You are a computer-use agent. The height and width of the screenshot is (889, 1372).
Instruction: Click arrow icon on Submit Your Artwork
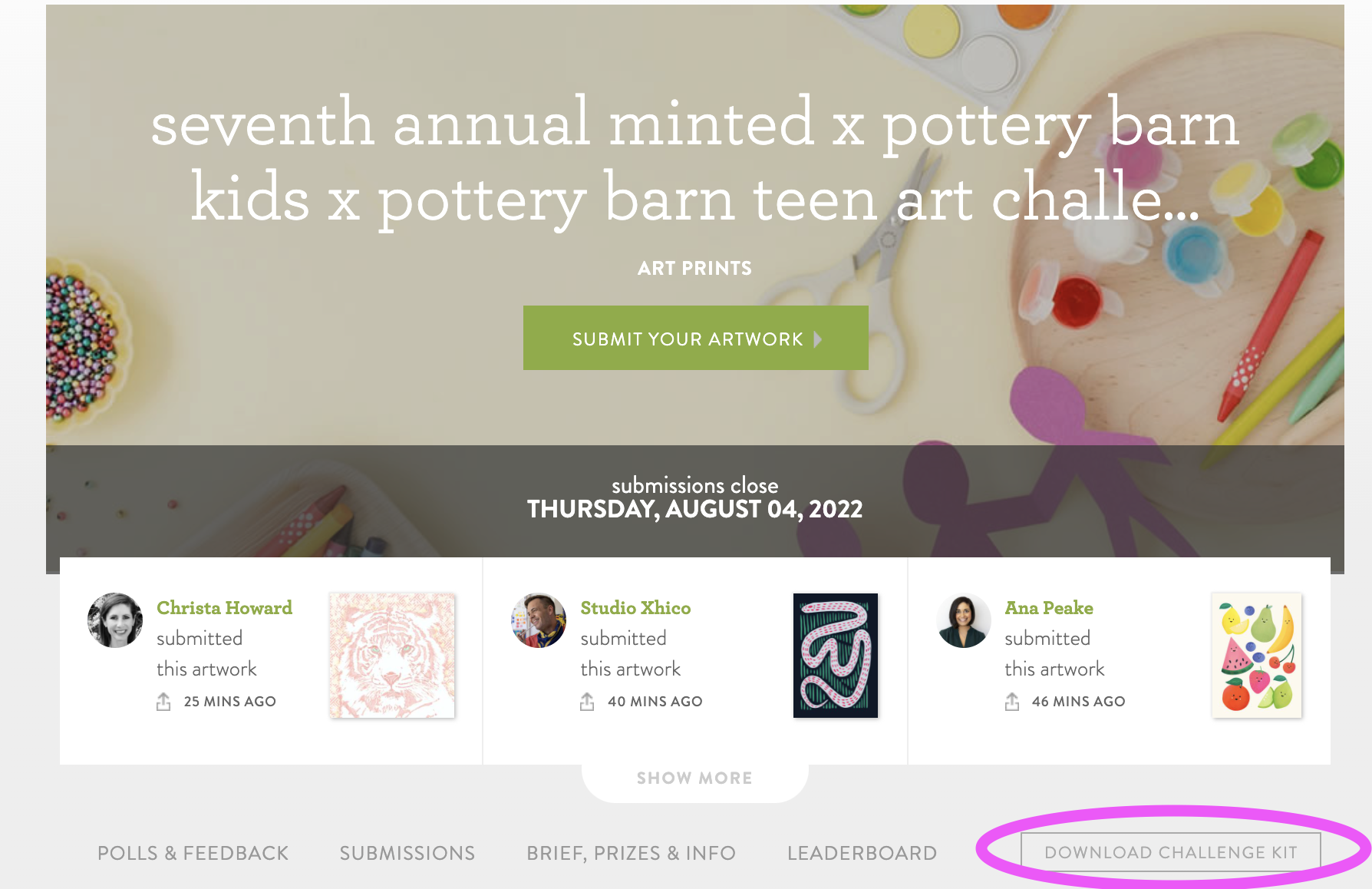(x=818, y=339)
